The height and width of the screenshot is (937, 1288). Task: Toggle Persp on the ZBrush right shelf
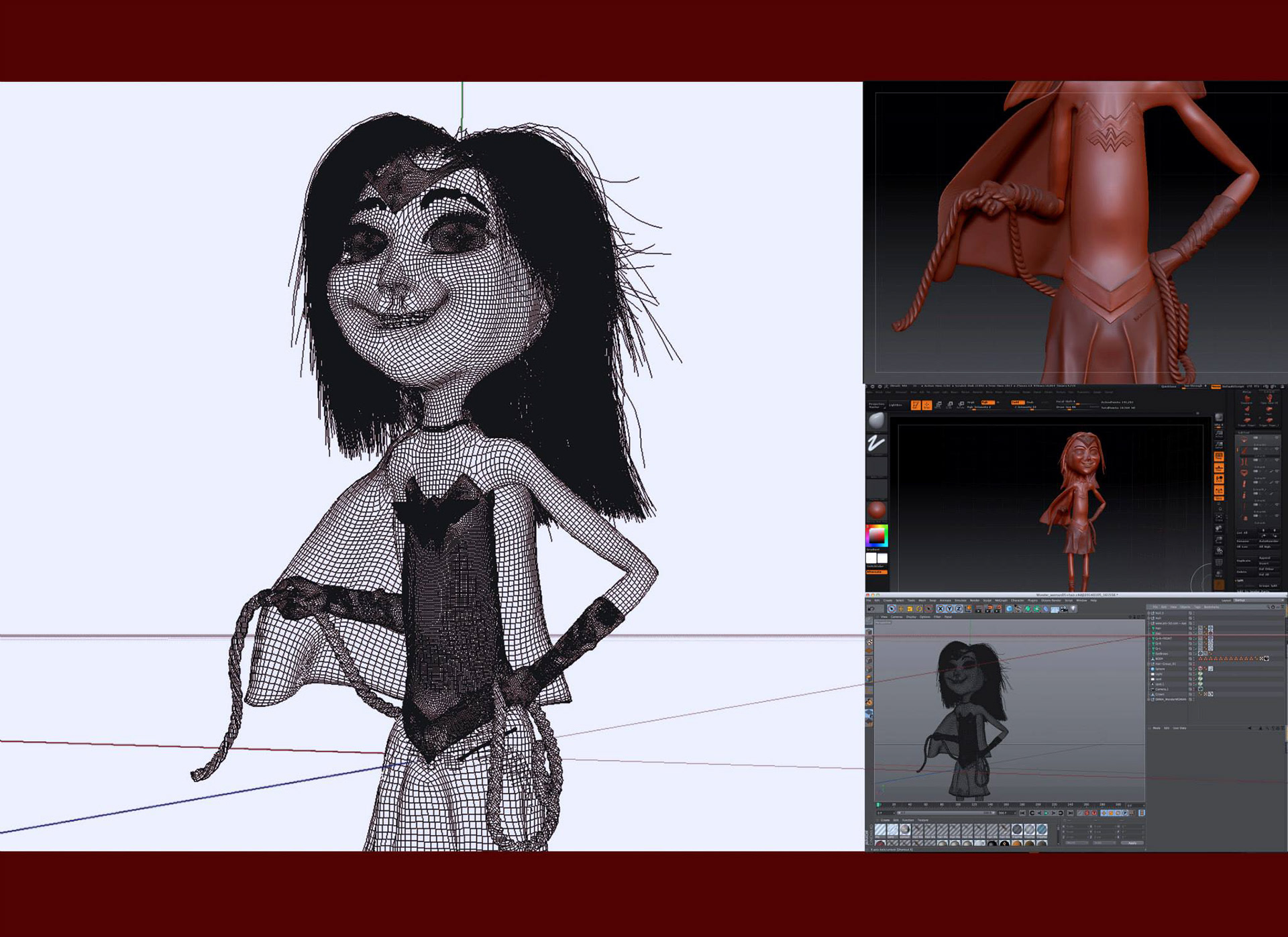point(1219,457)
